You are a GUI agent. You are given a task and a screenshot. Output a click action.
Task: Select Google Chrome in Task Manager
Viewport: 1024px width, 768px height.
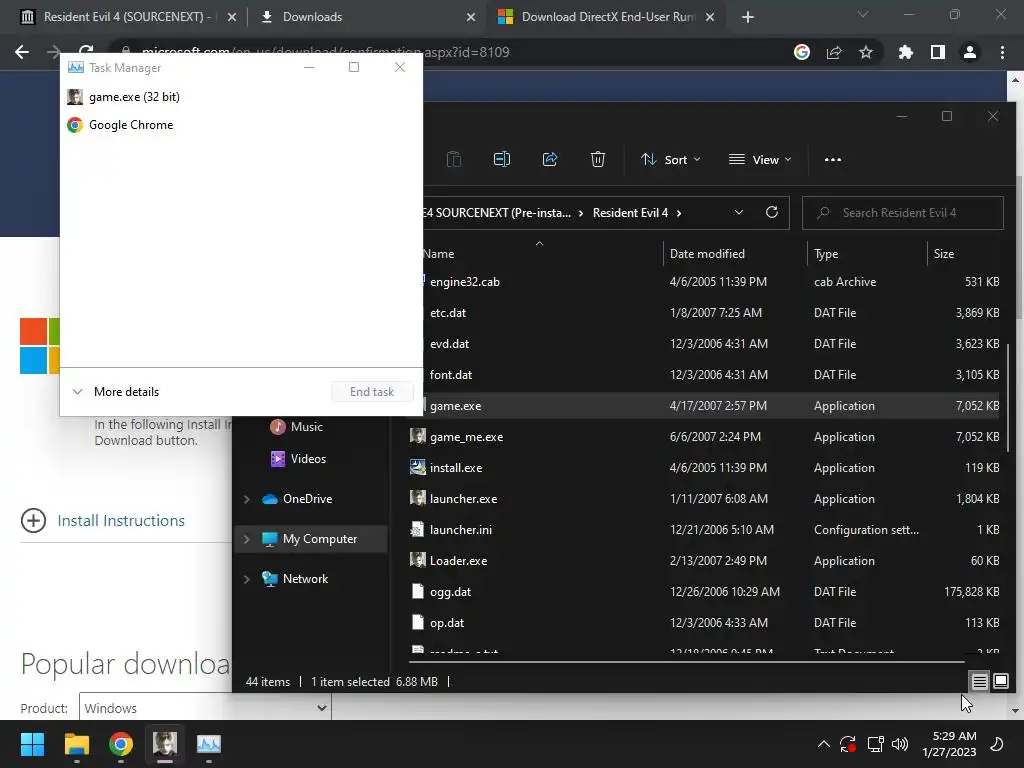[242, 125]
